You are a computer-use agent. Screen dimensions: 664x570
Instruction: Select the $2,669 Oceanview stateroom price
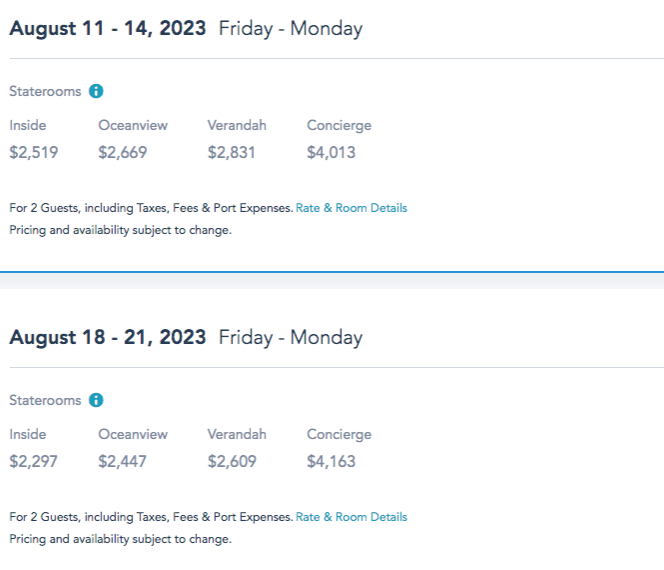[x=123, y=153]
